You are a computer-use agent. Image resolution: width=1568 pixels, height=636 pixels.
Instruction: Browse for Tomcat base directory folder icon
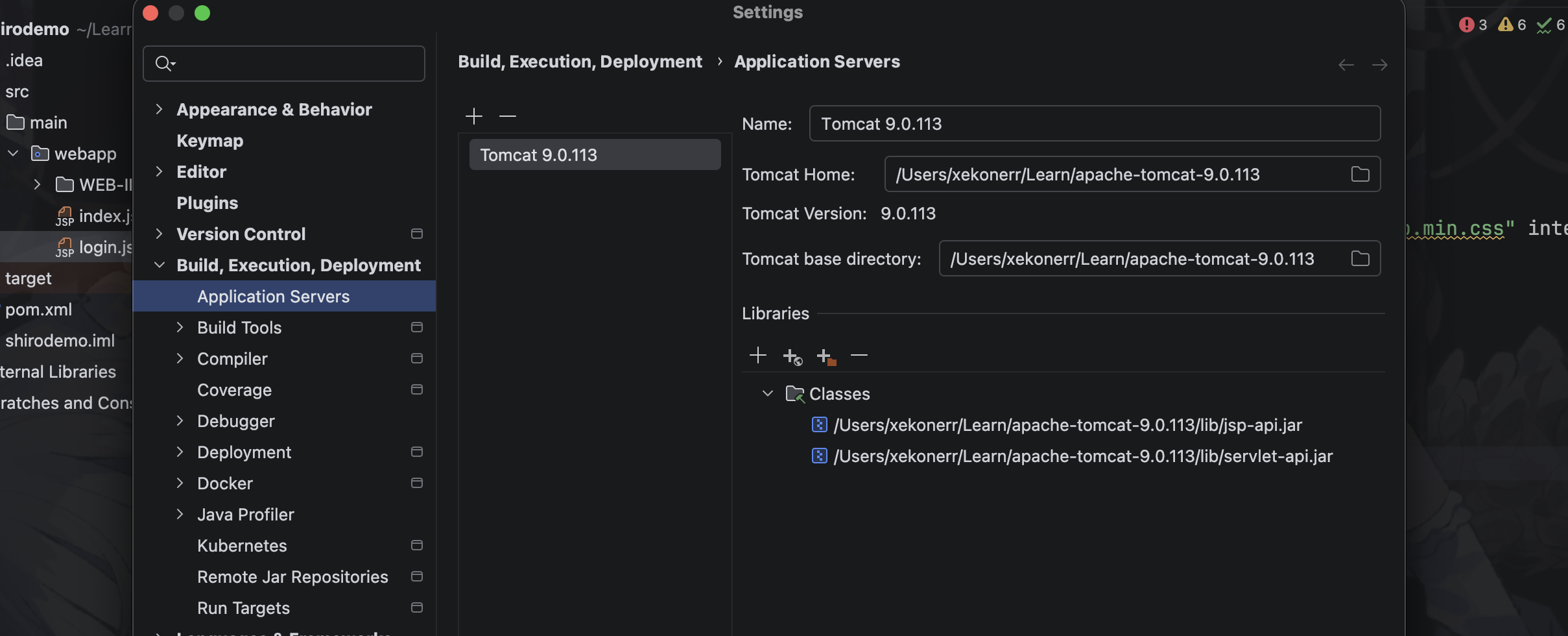(x=1360, y=258)
